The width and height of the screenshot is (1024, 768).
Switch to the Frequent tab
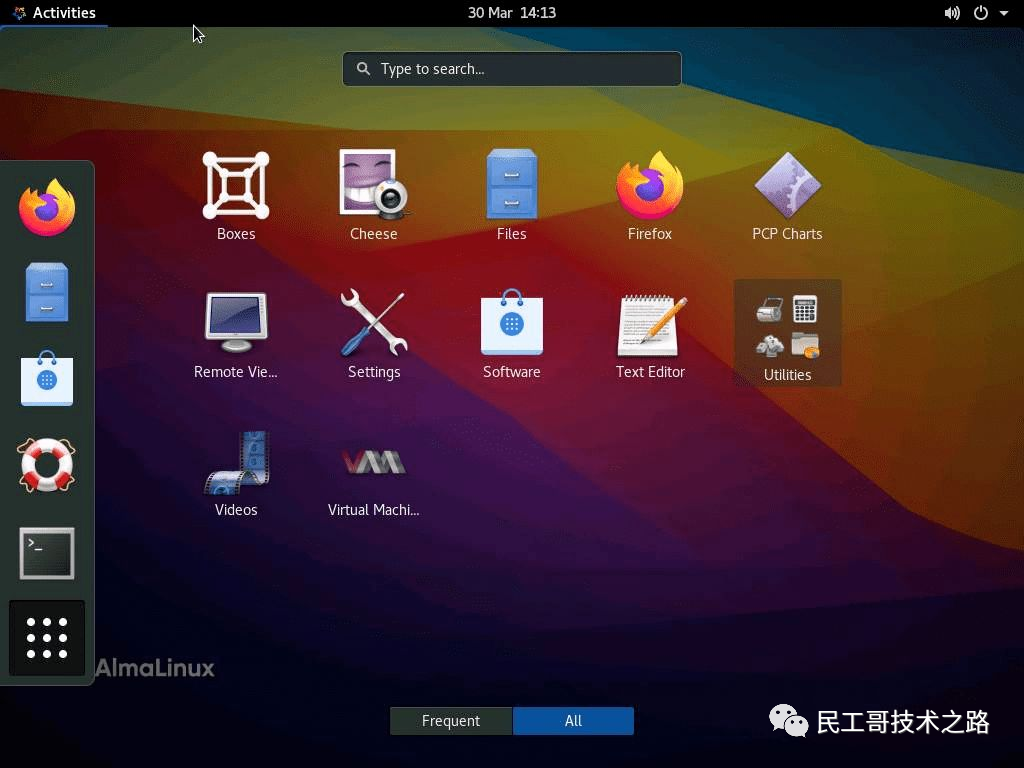pos(451,720)
